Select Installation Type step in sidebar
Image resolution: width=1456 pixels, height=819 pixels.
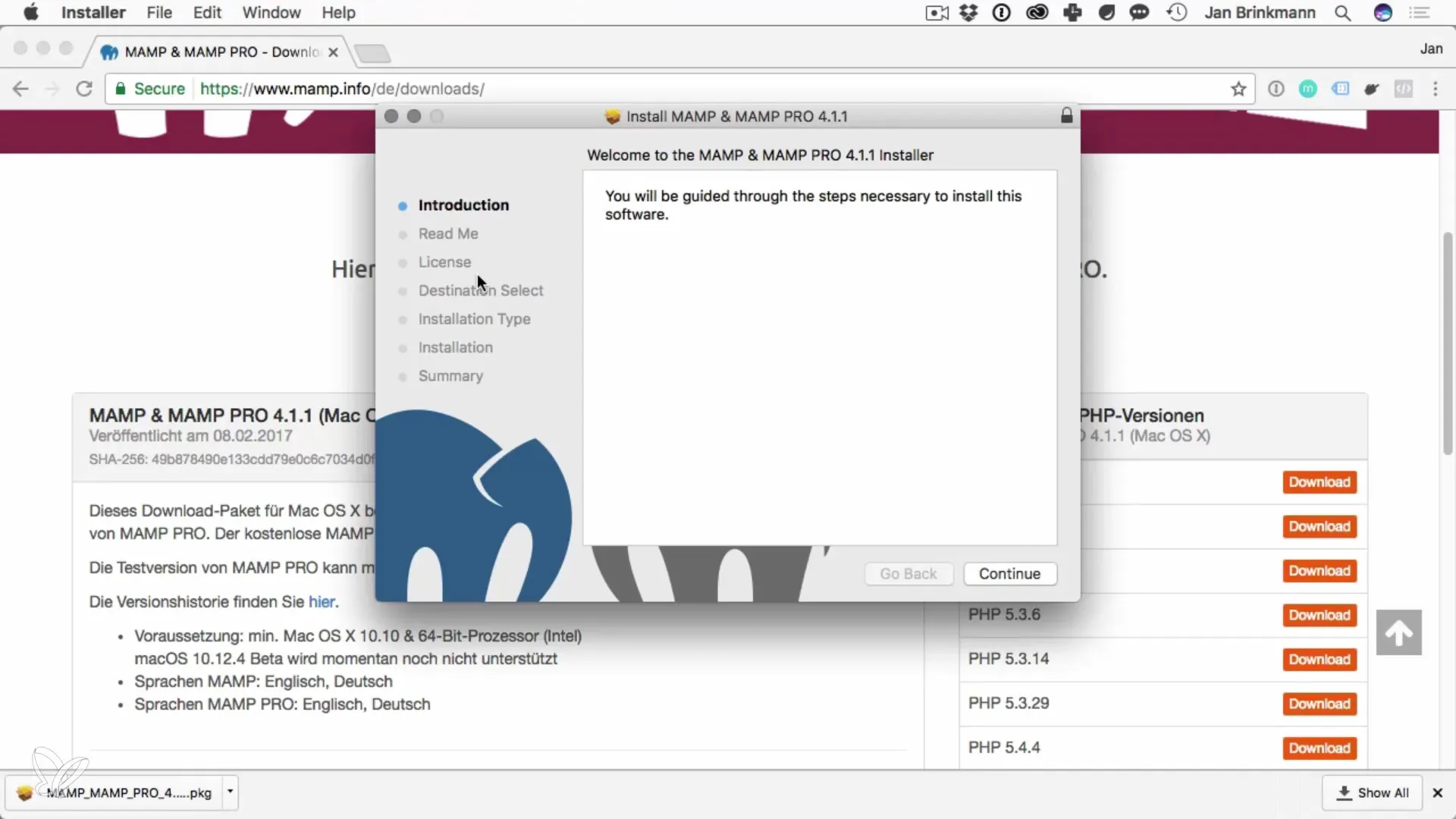click(474, 318)
